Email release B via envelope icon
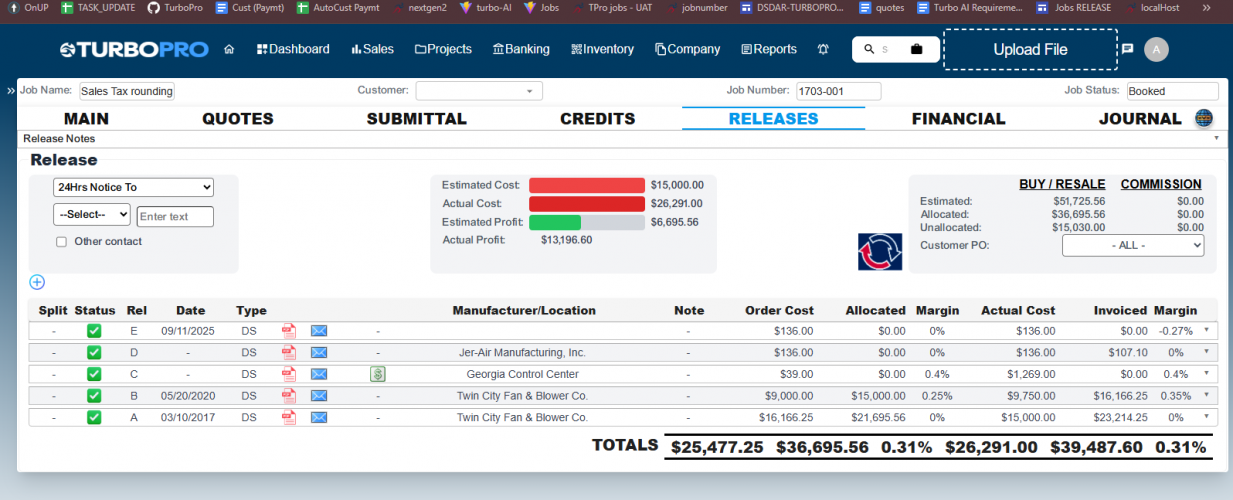This screenshot has width=1233, height=500. [319, 395]
